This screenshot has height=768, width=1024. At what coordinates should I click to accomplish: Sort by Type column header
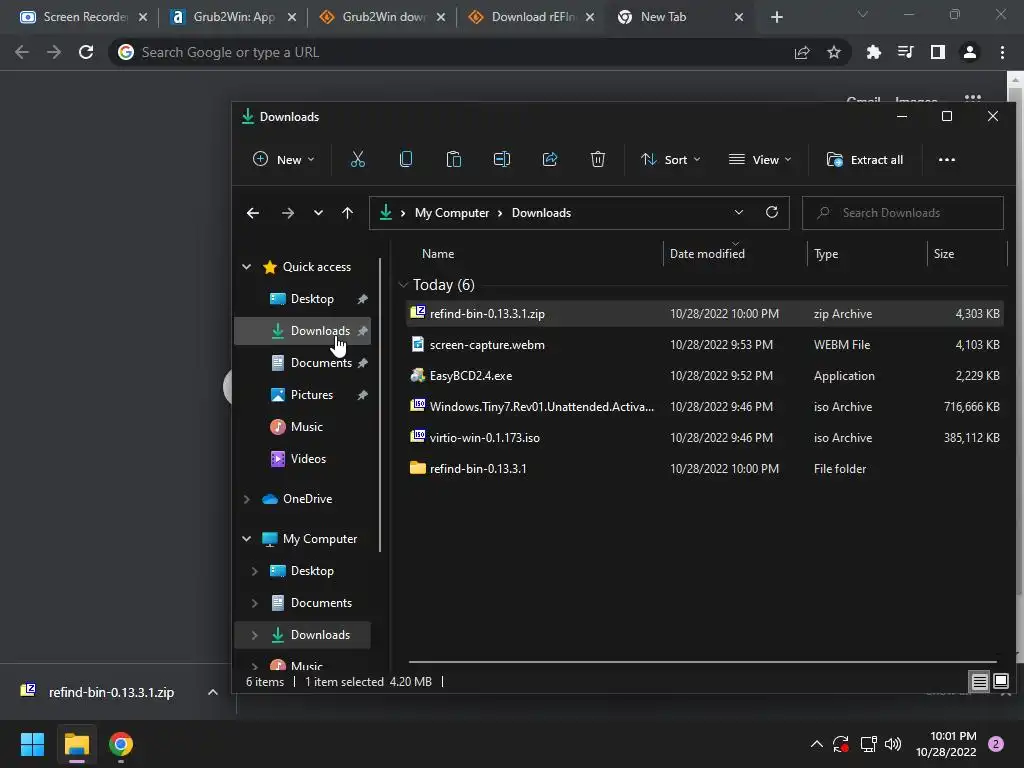pos(826,254)
